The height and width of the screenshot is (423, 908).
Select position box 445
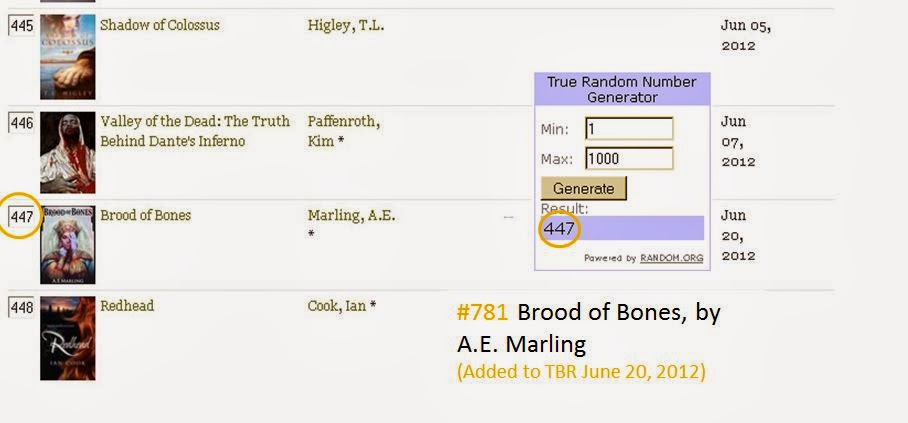coord(21,26)
